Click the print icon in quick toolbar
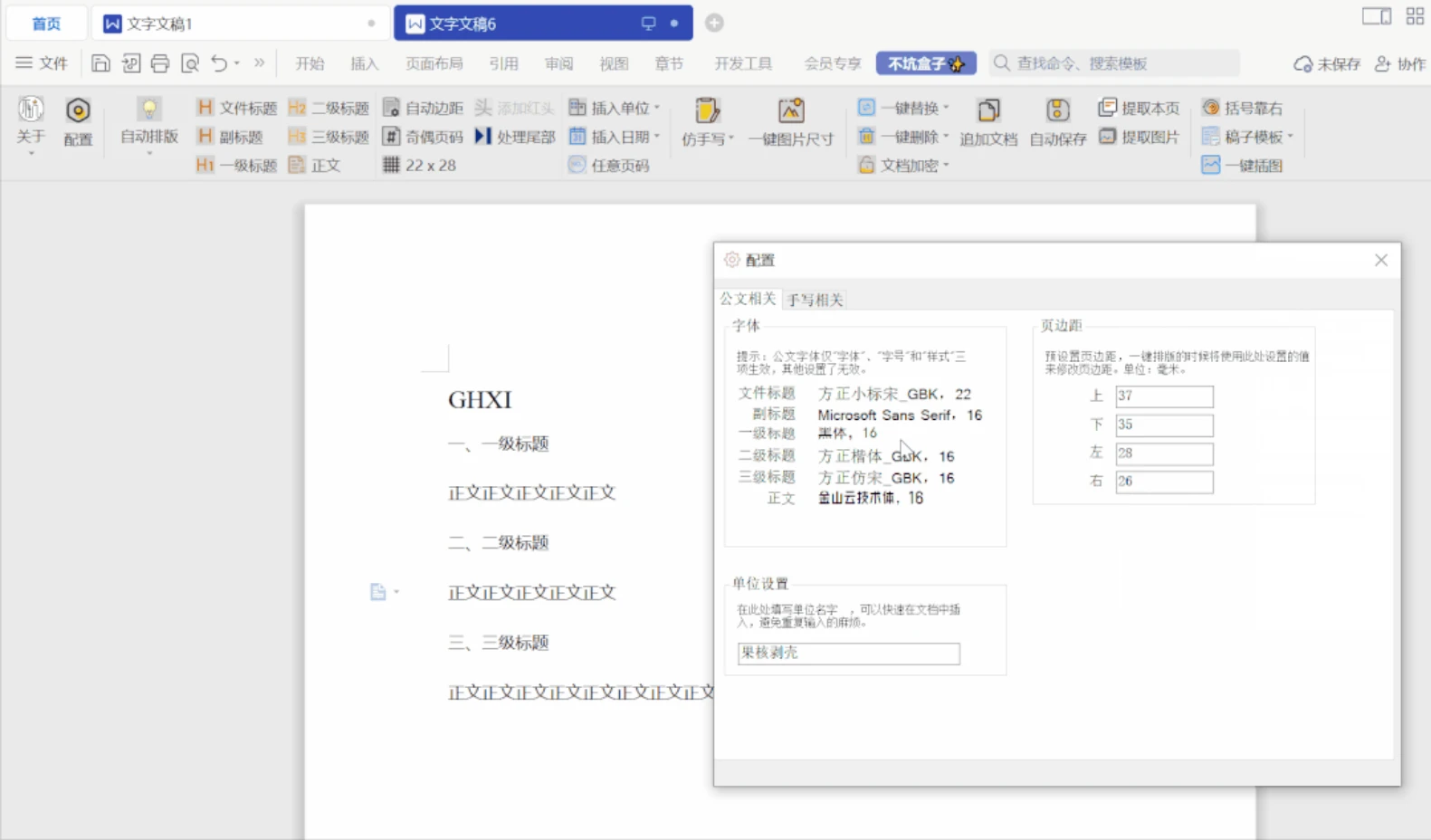This screenshot has width=1431, height=840. pyautogui.click(x=160, y=63)
